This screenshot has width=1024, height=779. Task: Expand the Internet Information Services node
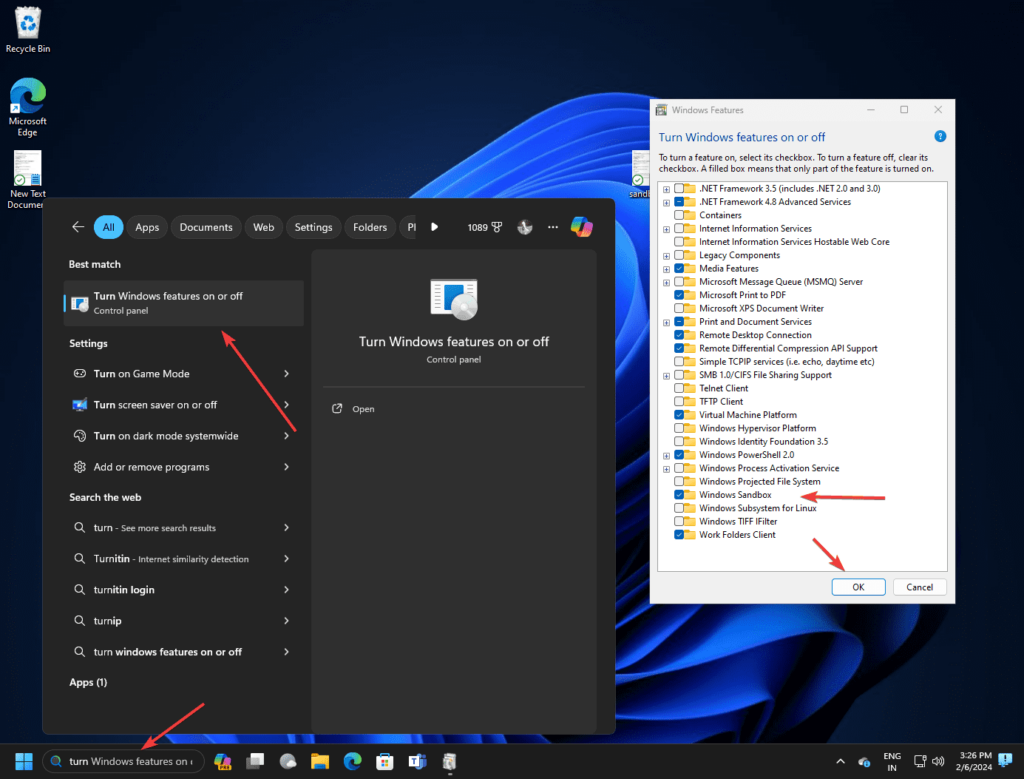tap(666, 229)
